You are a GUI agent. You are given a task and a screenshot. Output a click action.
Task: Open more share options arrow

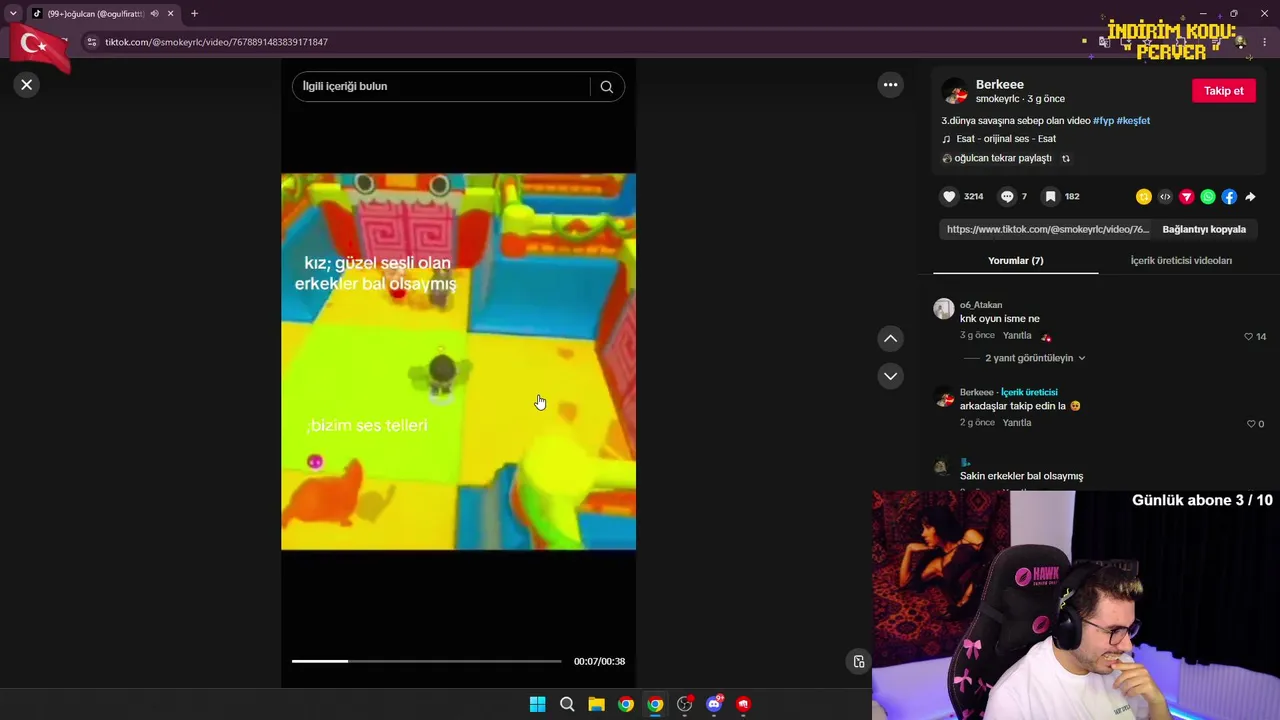(1250, 197)
